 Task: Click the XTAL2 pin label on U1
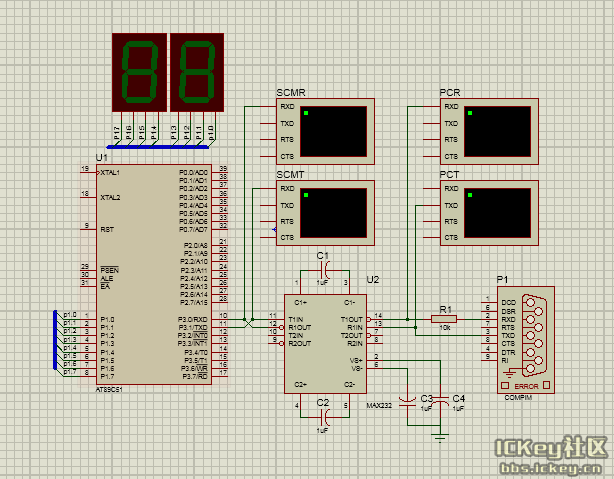pos(110,197)
